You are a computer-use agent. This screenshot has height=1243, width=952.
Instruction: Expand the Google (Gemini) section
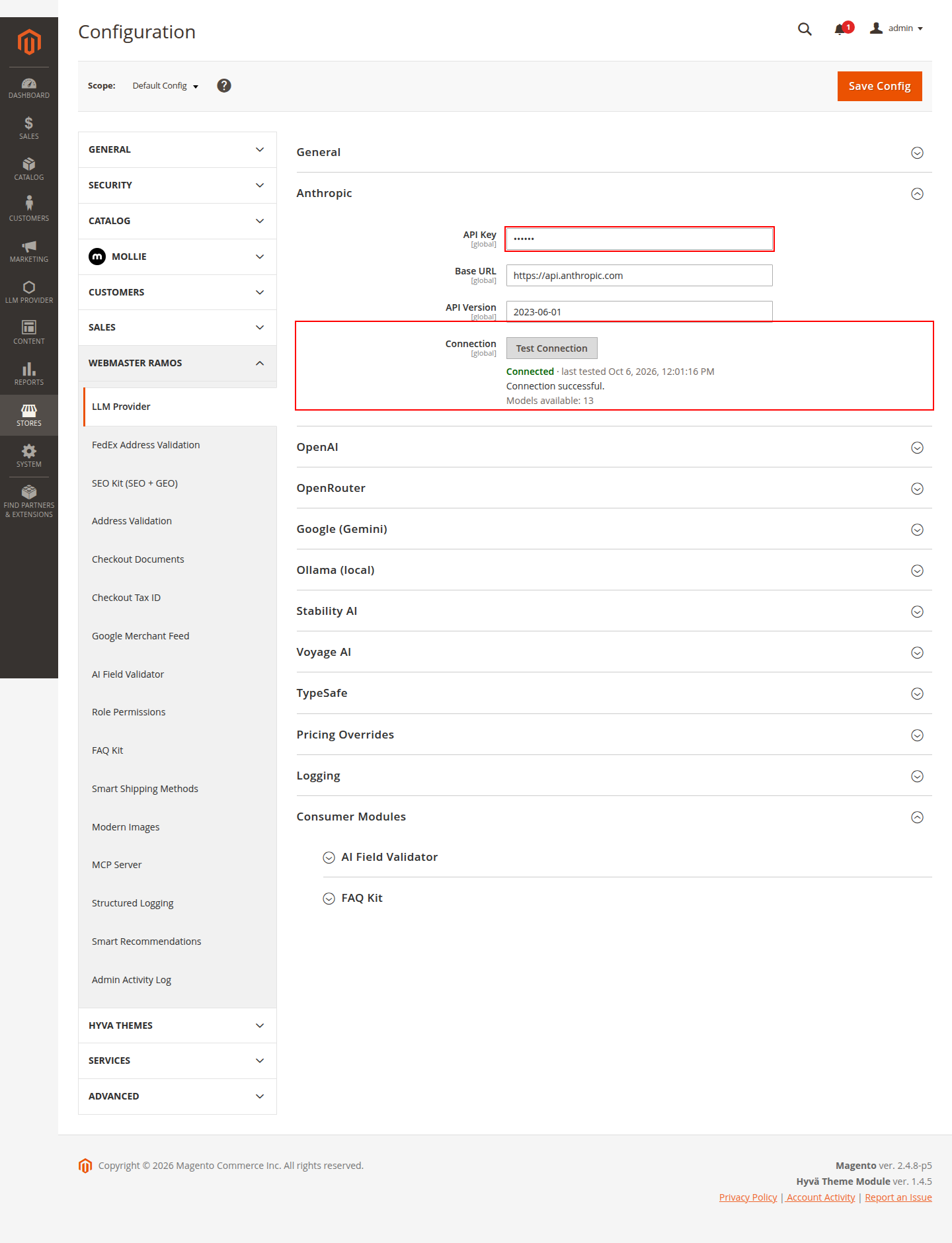(614, 529)
